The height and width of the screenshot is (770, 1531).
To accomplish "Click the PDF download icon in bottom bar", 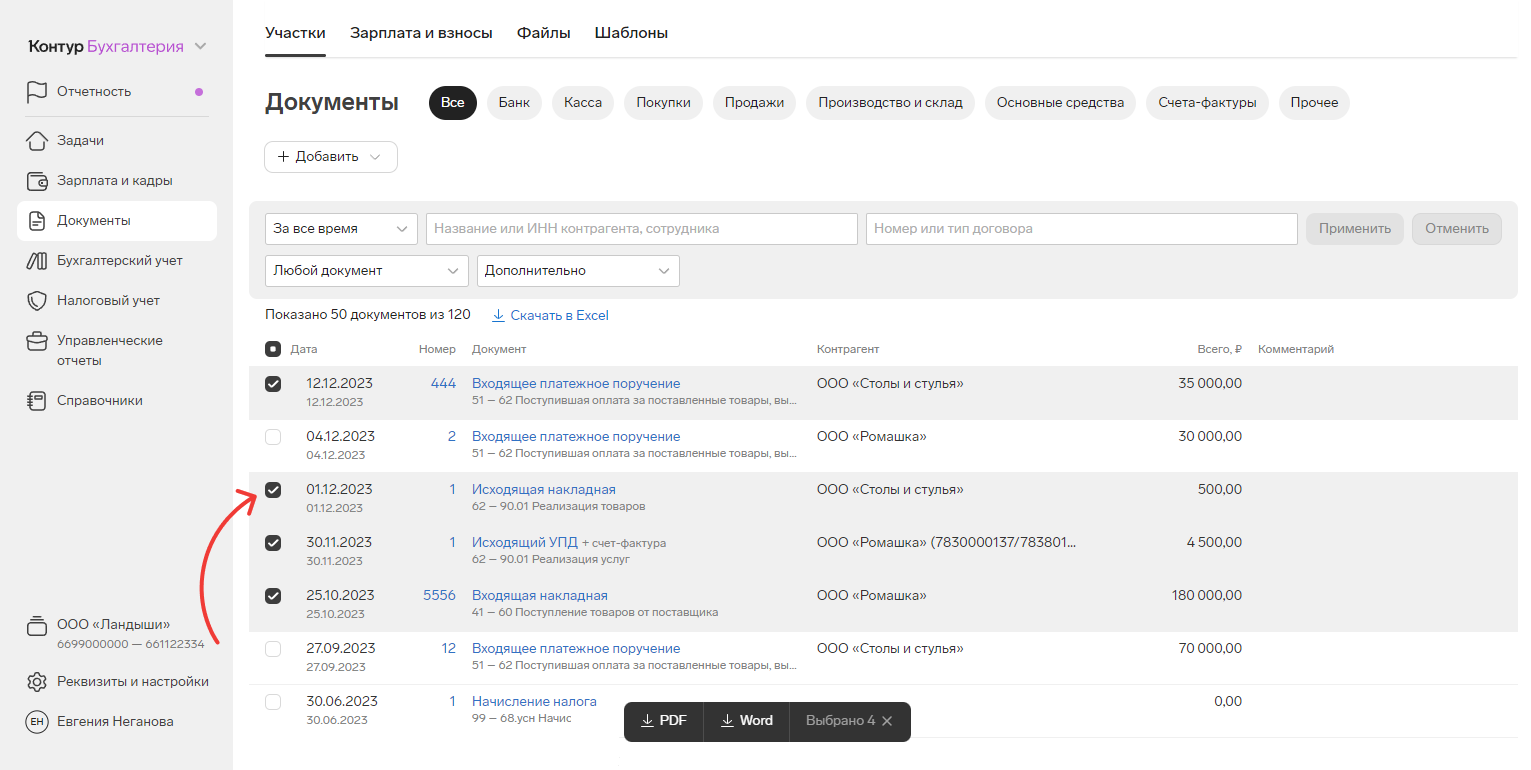I will [x=647, y=721].
